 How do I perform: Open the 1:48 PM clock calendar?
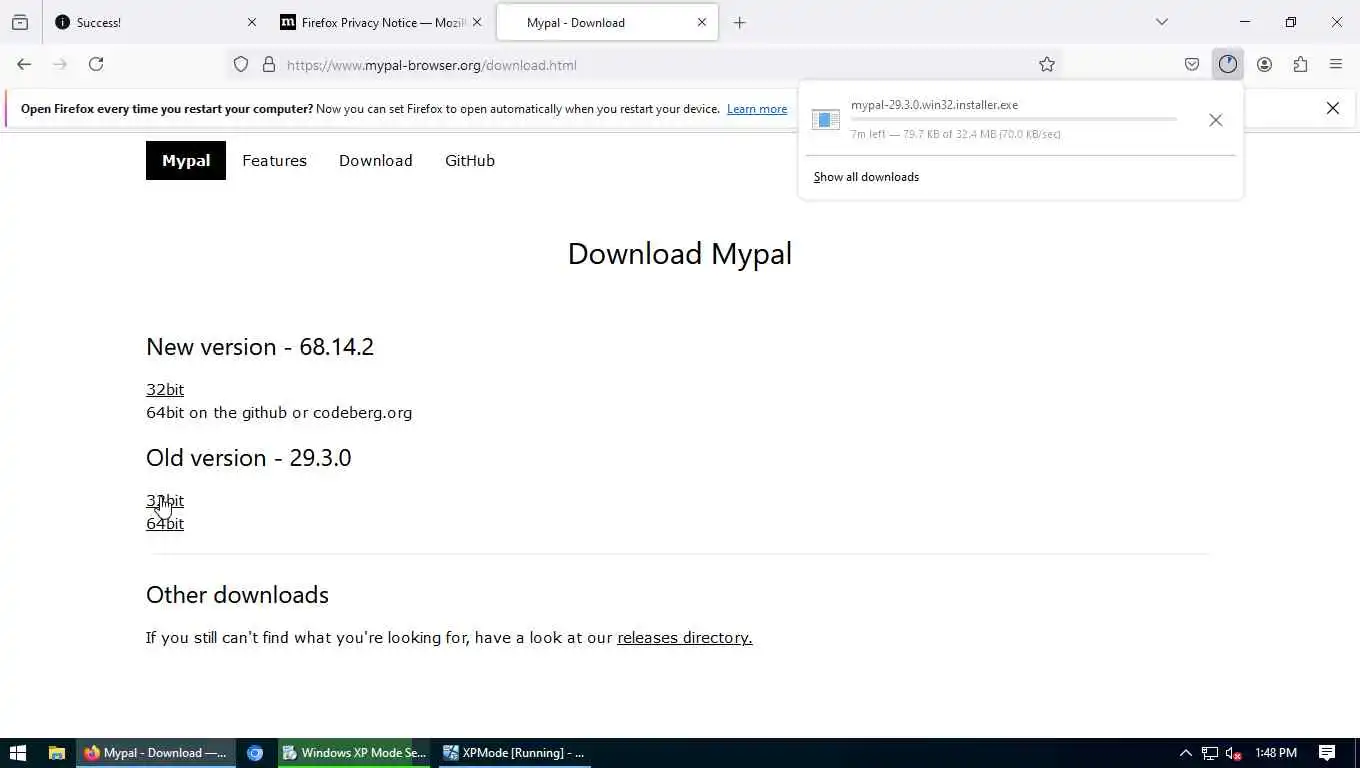[x=1276, y=753]
